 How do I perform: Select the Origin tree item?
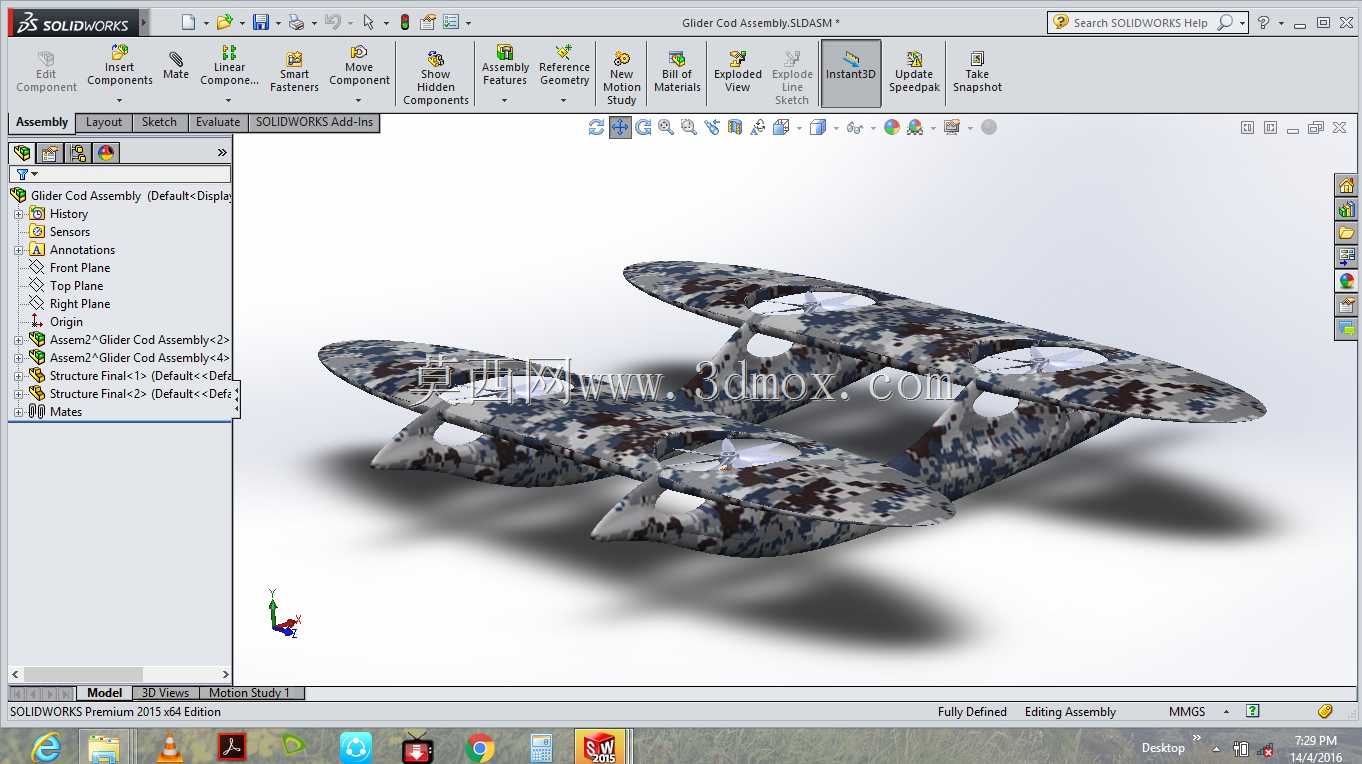point(66,322)
